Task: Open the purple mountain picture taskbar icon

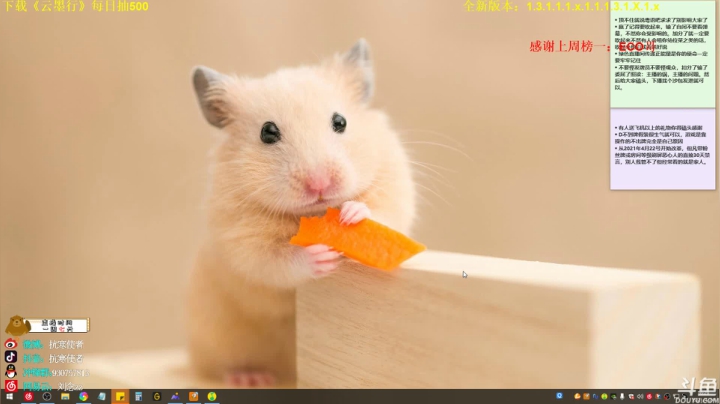Action: point(175,396)
